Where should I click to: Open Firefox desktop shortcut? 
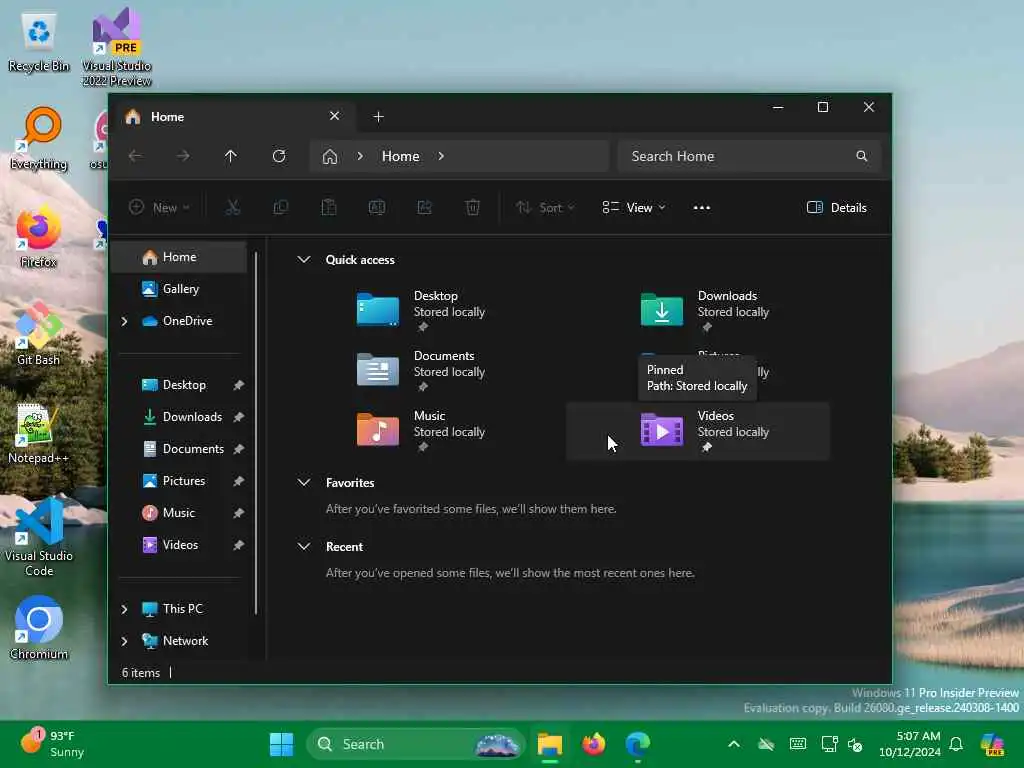39,236
